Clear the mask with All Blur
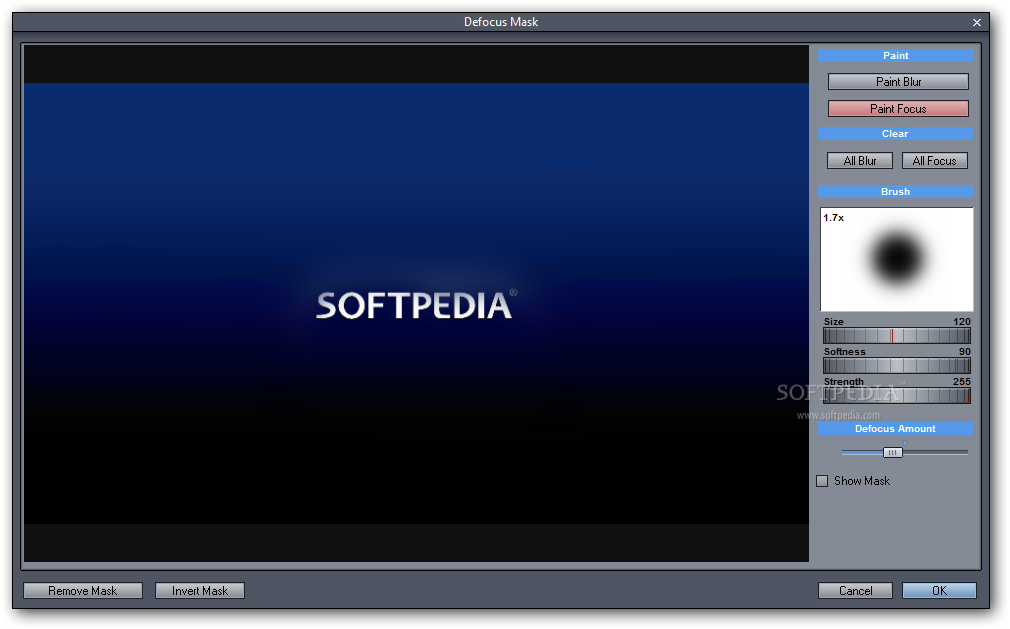 [860, 161]
